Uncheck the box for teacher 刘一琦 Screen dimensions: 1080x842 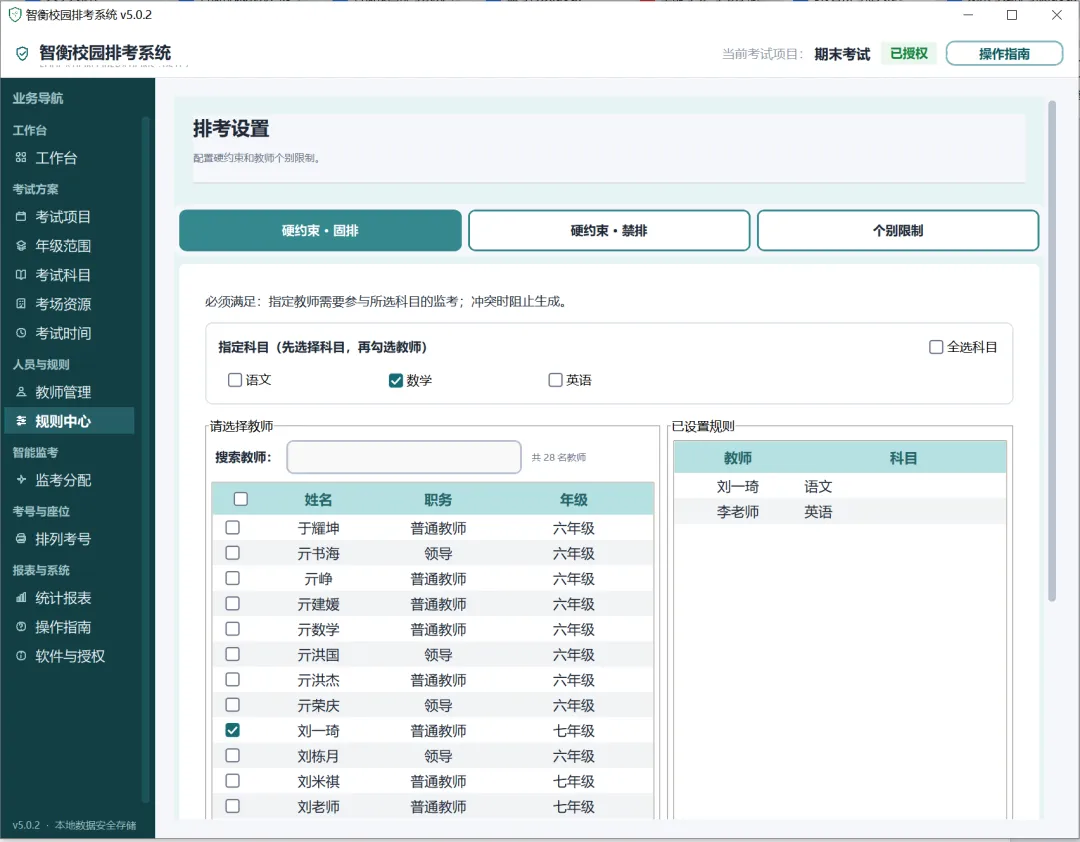point(233,730)
